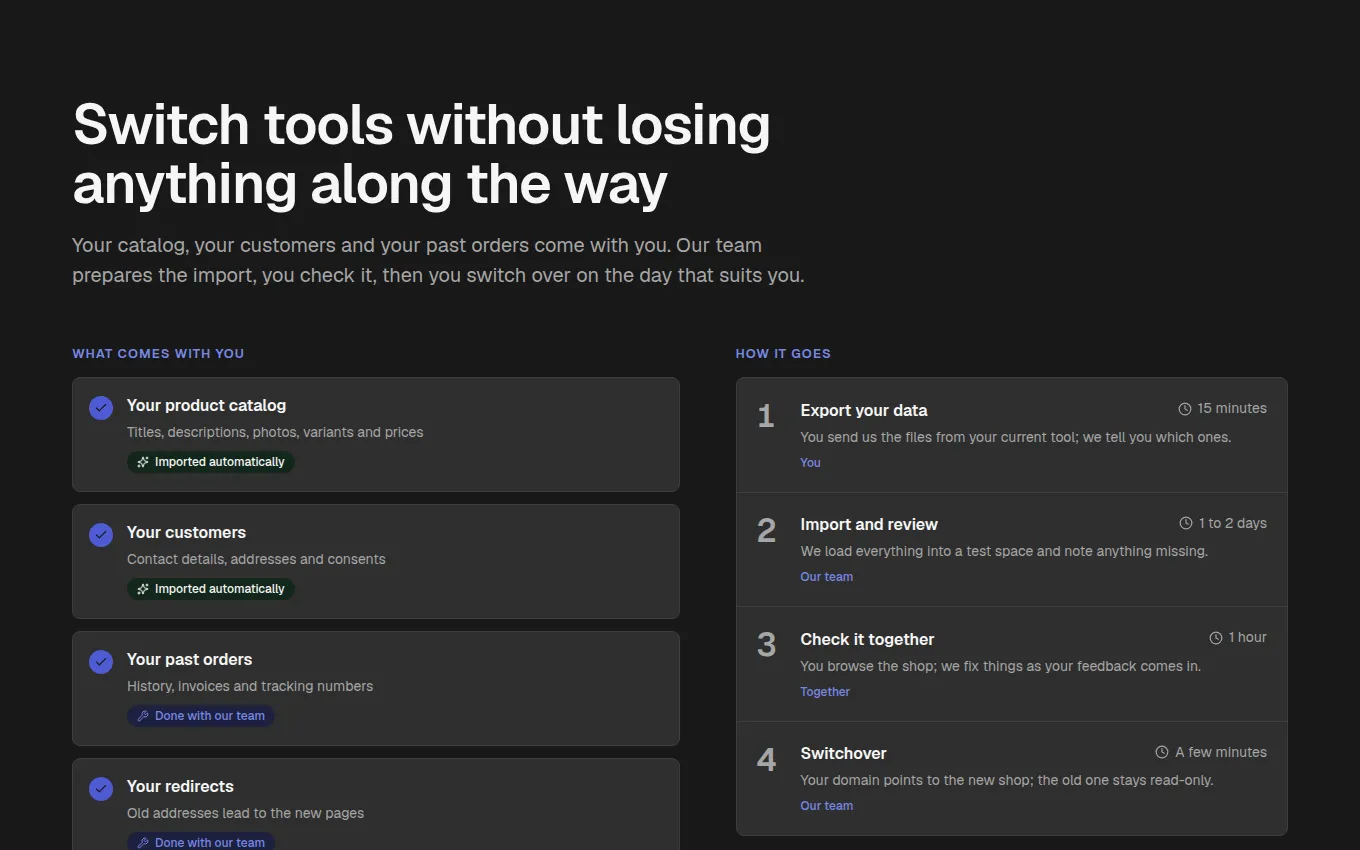Select the 'Your product catalog' title
This screenshot has height=850, width=1360.
tap(206, 405)
